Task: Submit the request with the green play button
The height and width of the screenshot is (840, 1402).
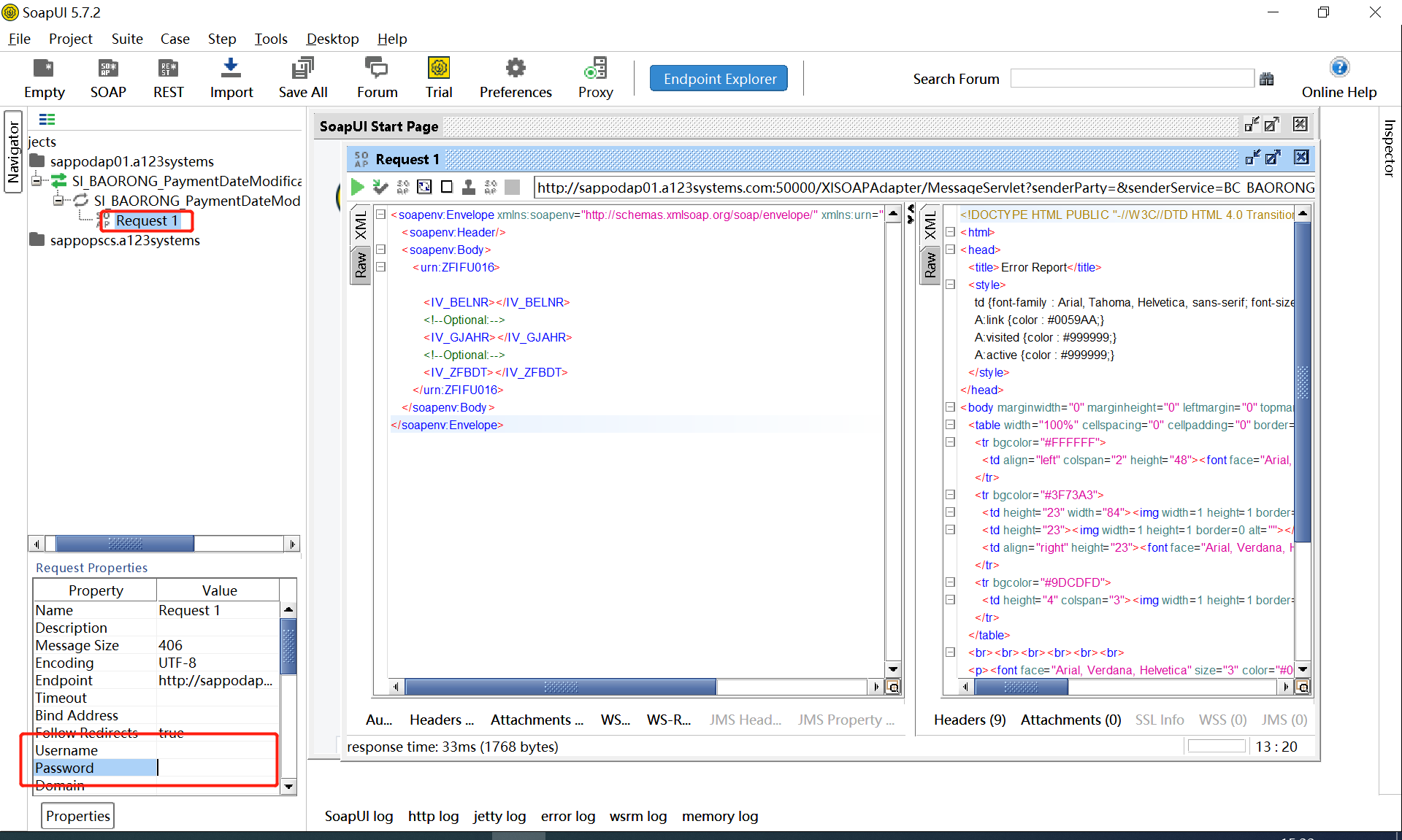Action: [358, 188]
